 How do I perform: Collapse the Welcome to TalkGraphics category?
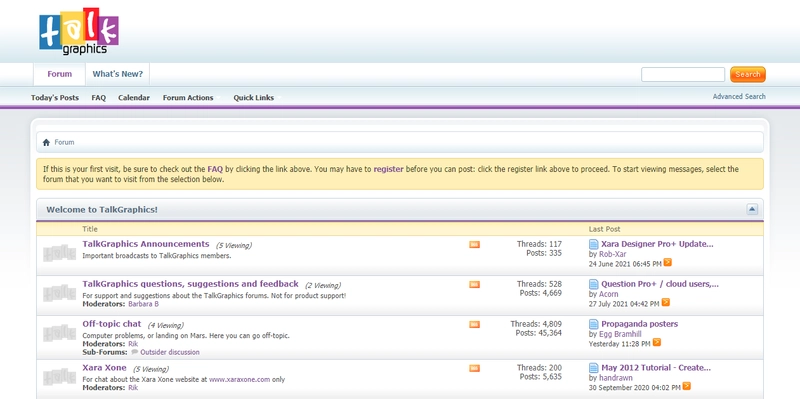coord(752,209)
